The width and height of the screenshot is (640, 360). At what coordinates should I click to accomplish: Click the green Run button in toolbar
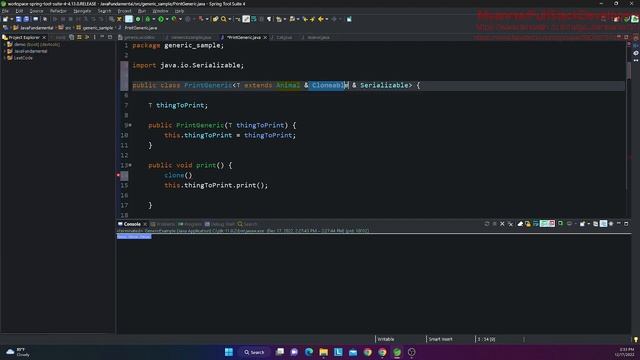tap(161, 19)
